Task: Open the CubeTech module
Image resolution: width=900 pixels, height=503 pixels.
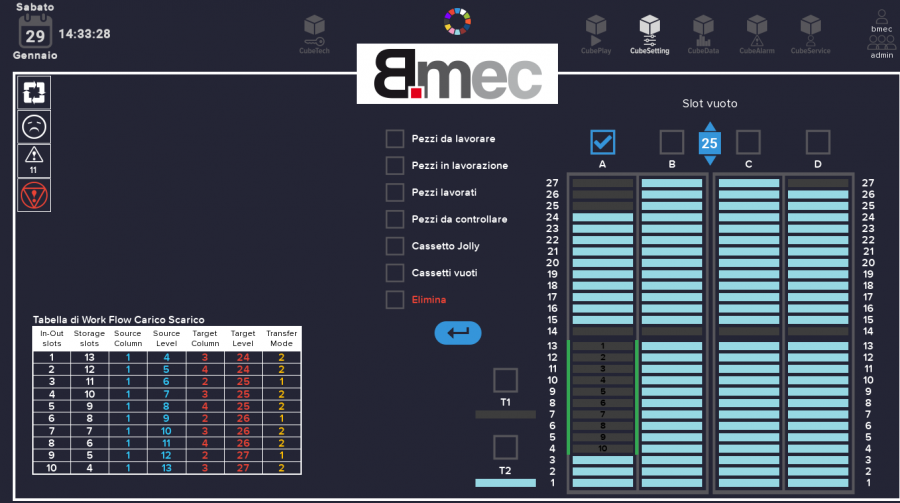Action: (x=315, y=34)
